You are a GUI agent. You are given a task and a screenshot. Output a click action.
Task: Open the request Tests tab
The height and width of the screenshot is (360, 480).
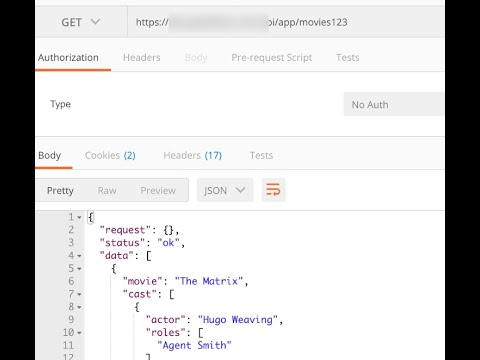pos(348,58)
